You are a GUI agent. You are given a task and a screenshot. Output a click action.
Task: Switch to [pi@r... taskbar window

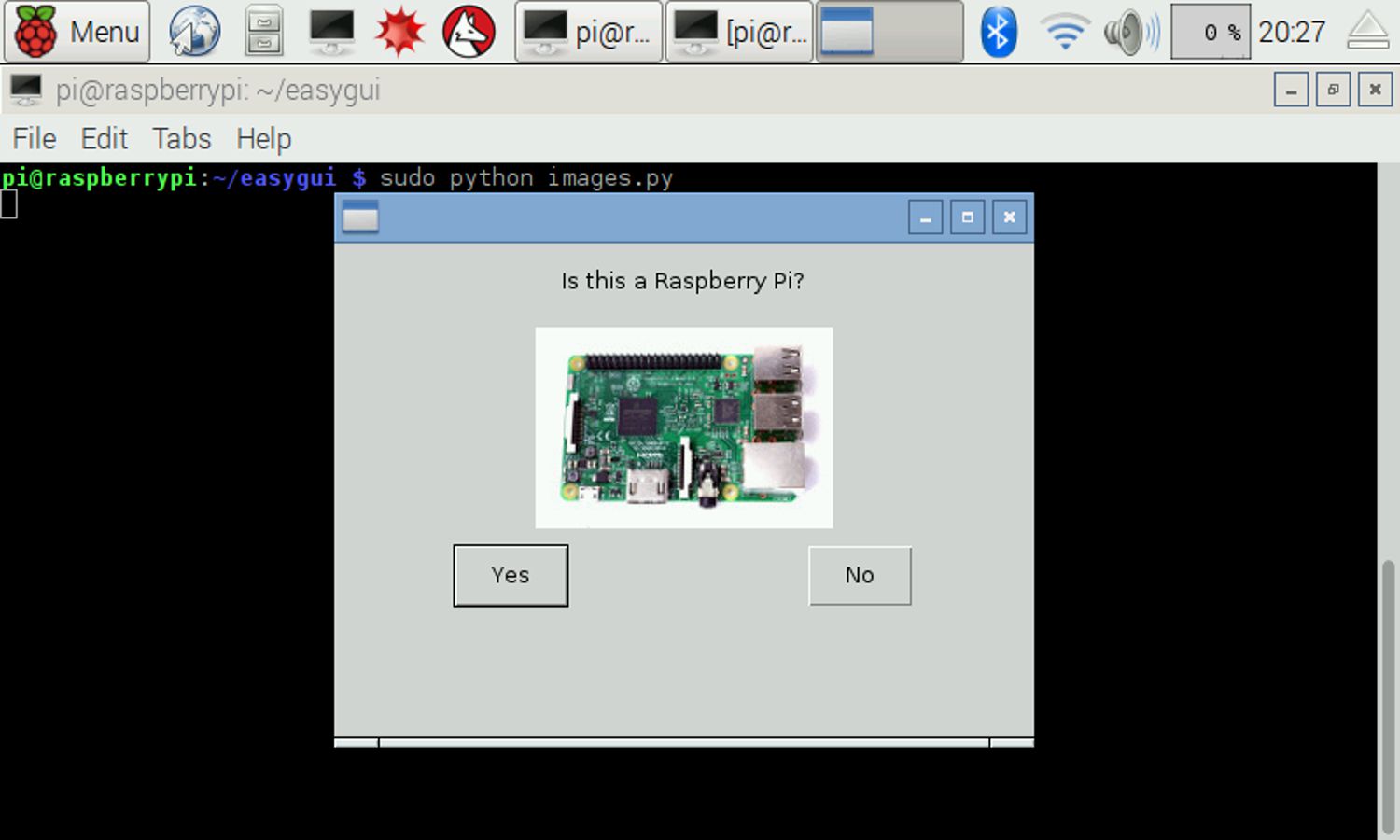(x=739, y=32)
